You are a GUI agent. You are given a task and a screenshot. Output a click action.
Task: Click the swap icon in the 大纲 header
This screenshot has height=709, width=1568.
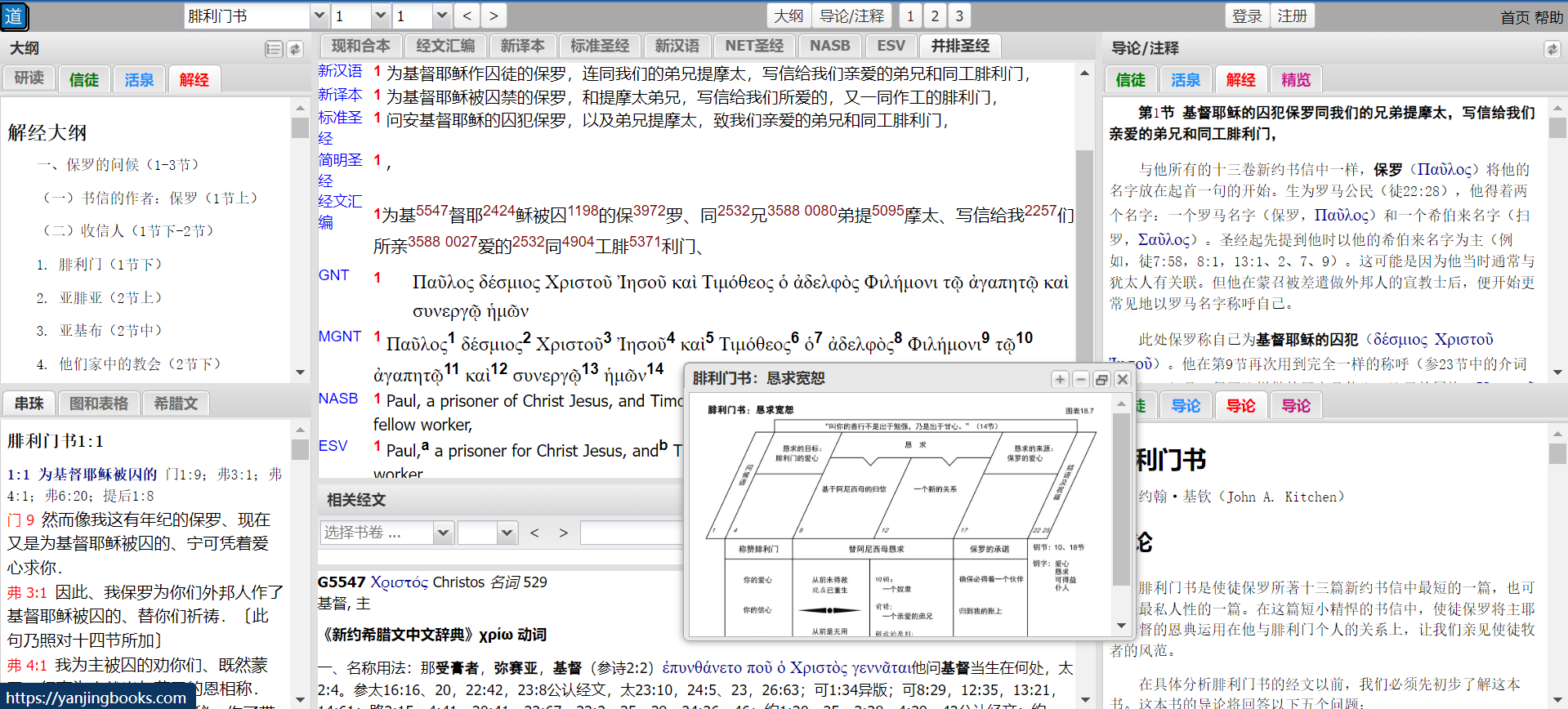coord(295,49)
